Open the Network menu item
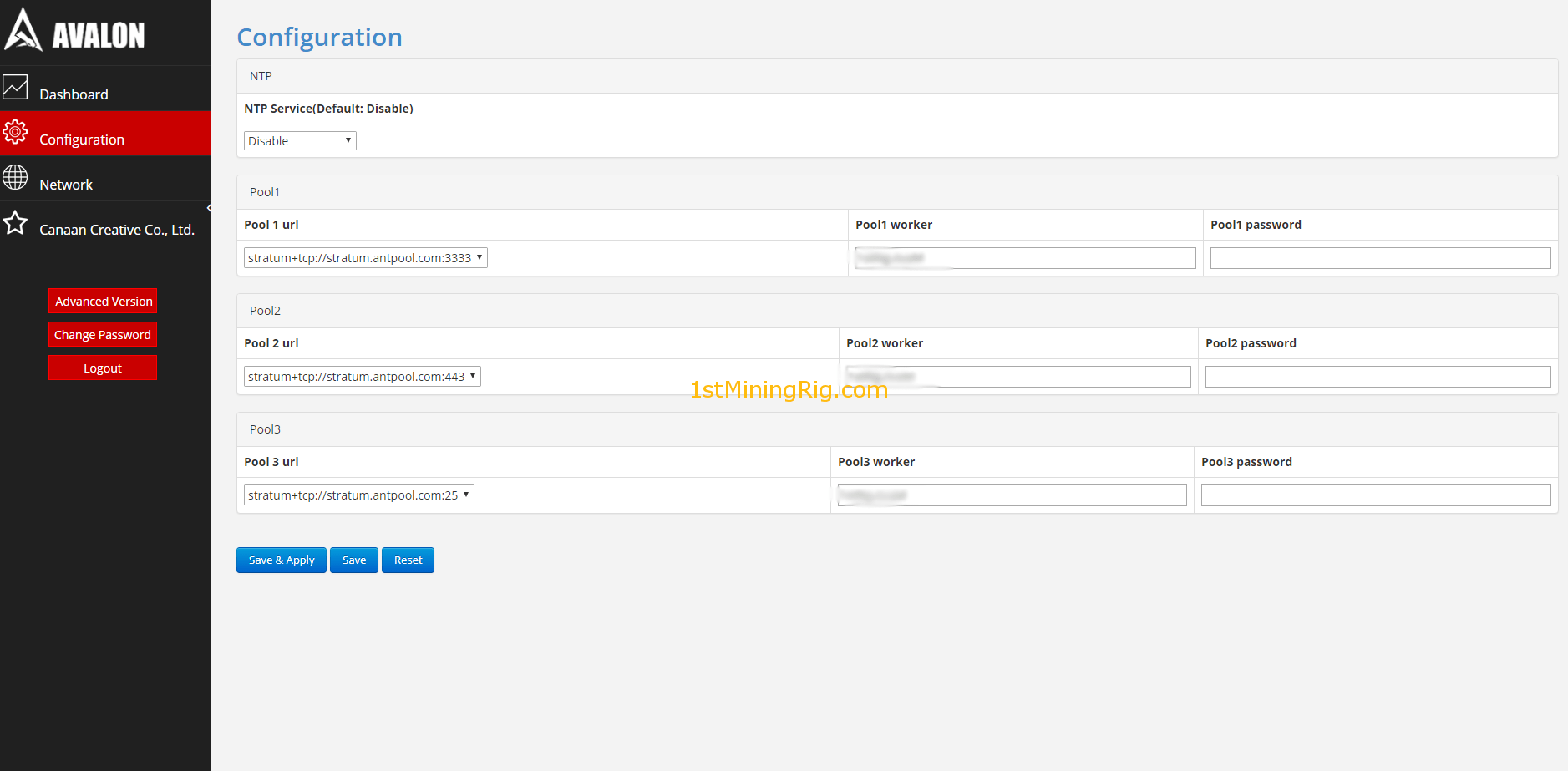Screen dimensions: 1568x771 coord(105,179)
